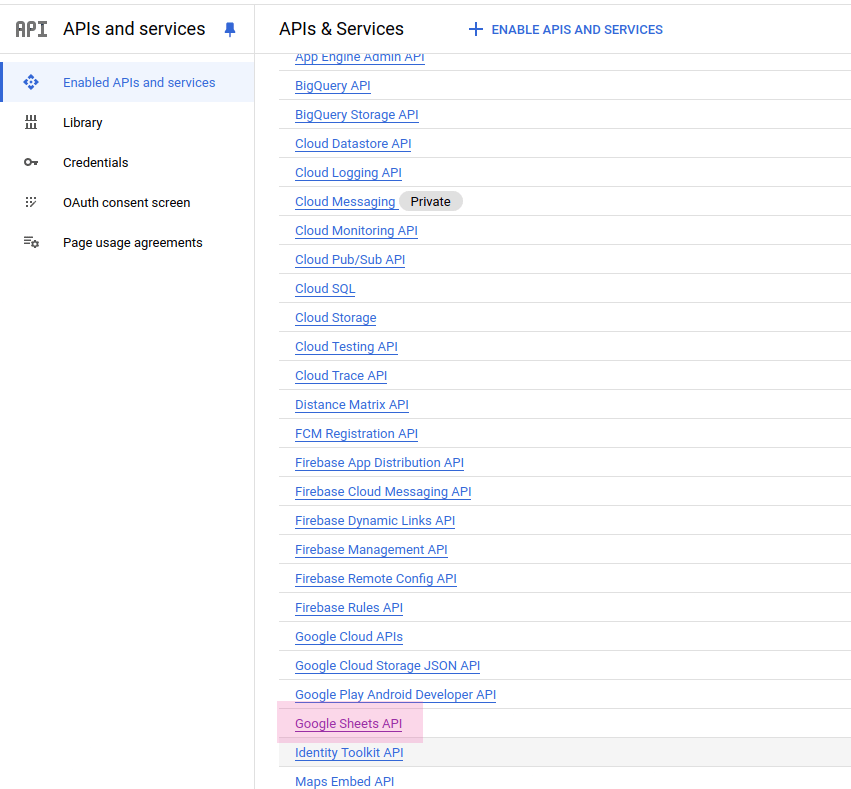Open the BigQuery API link
851x789 pixels.
[x=332, y=86]
